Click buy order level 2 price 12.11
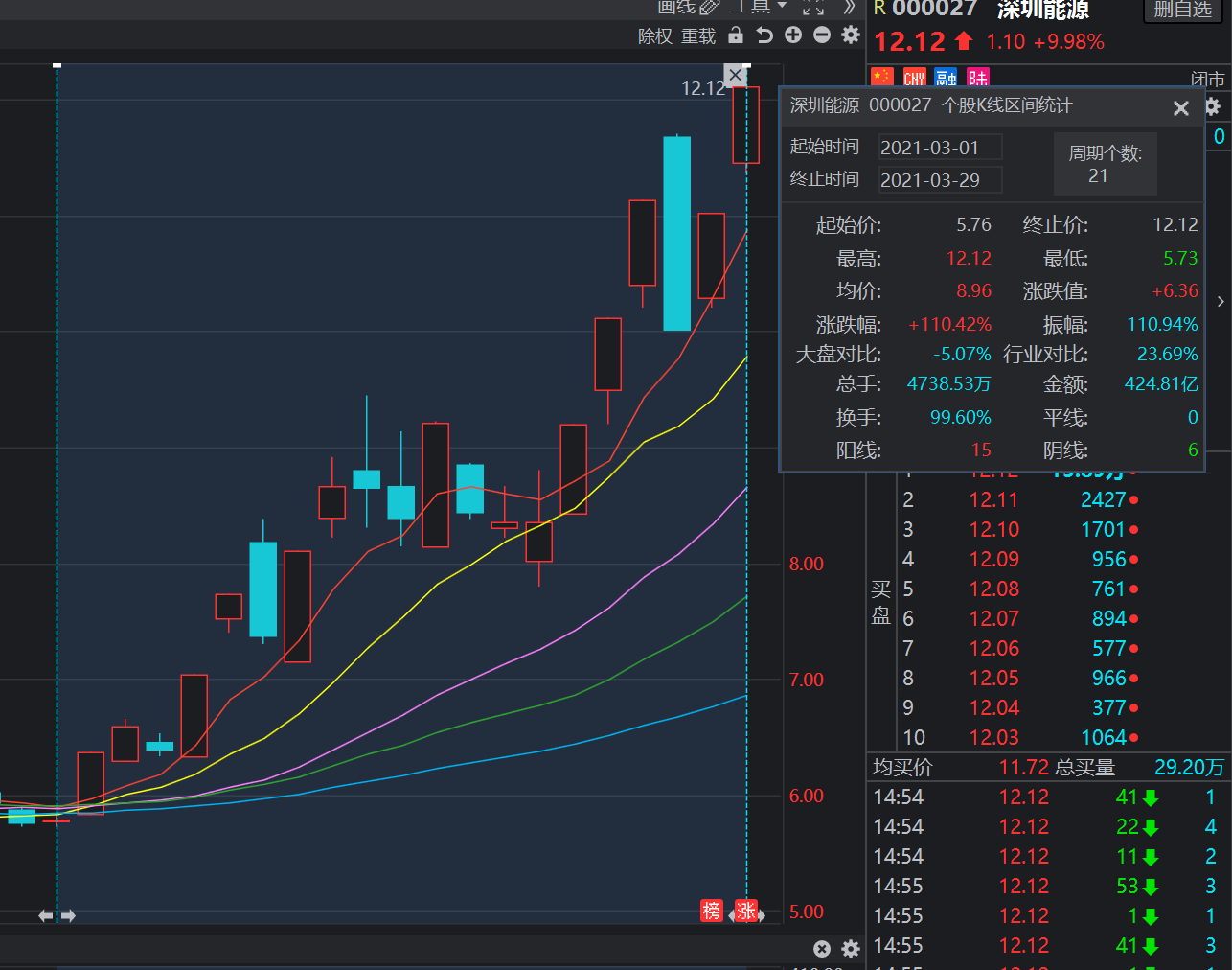Image resolution: width=1232 pixels, height=970 pixels. pos(993,500)
